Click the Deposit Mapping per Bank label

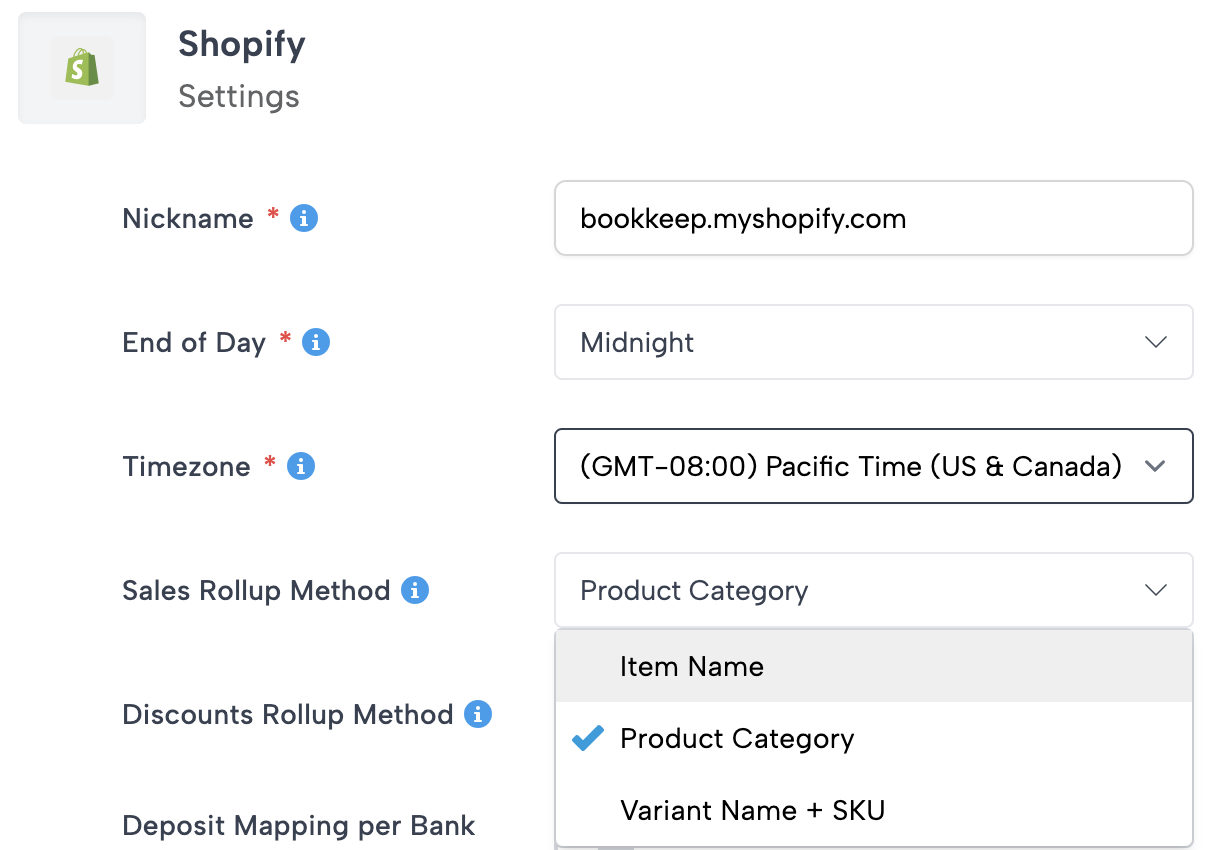tap(299, 826)
